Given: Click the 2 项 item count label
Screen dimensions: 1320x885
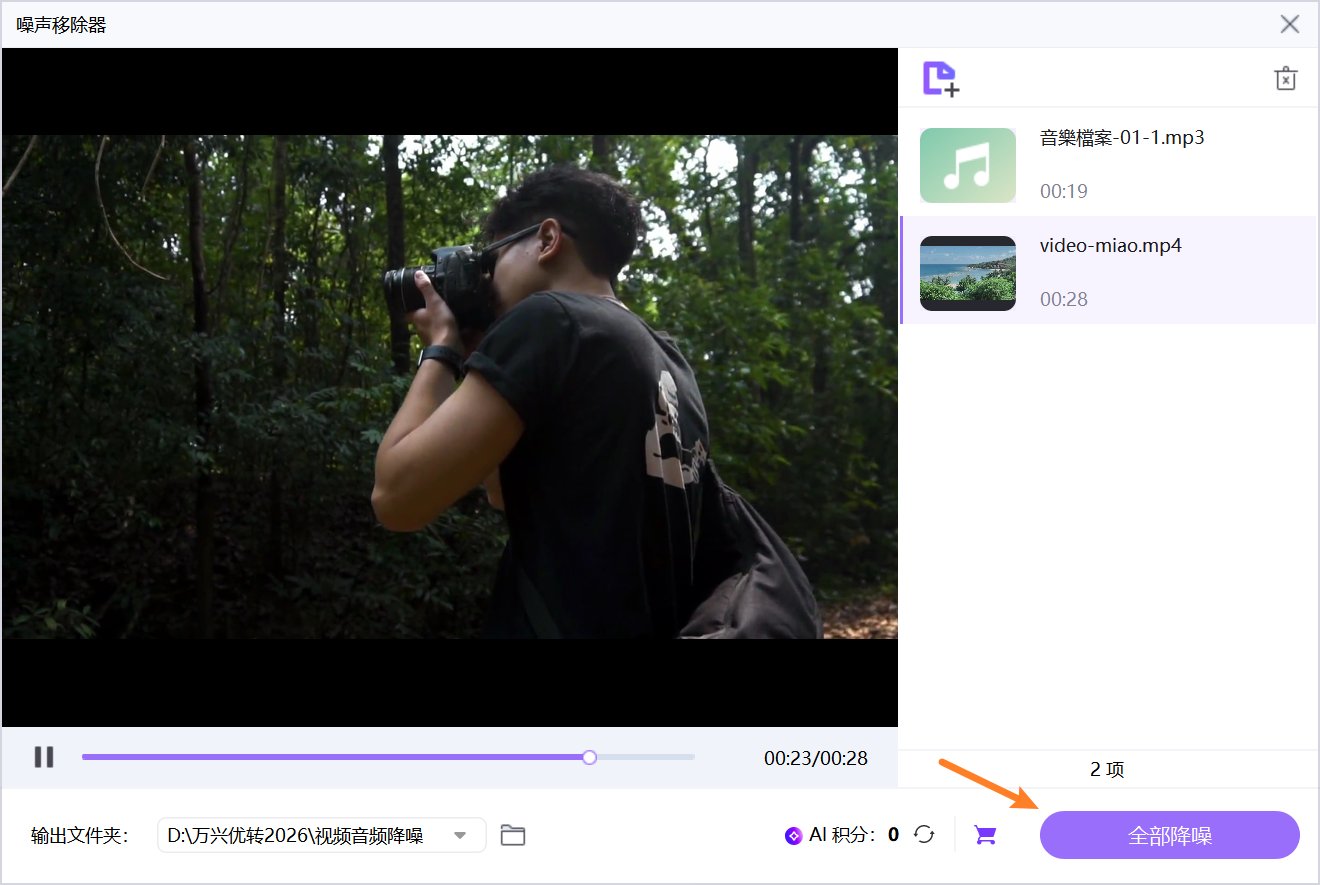Looking at the screenshot, I should point(1107,769).
